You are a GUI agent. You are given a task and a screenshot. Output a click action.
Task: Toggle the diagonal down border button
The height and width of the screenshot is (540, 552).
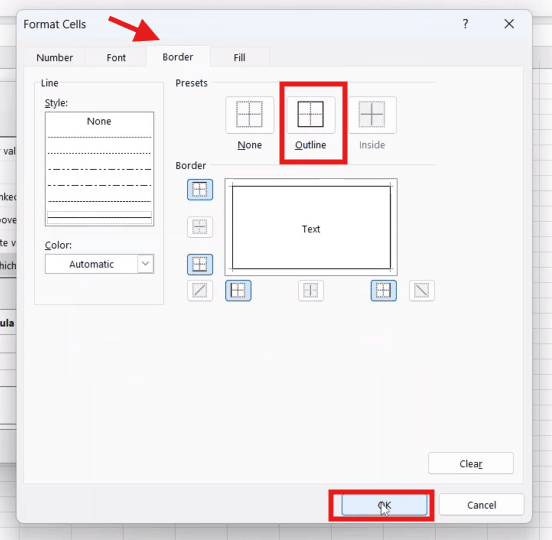coord(422,291)
